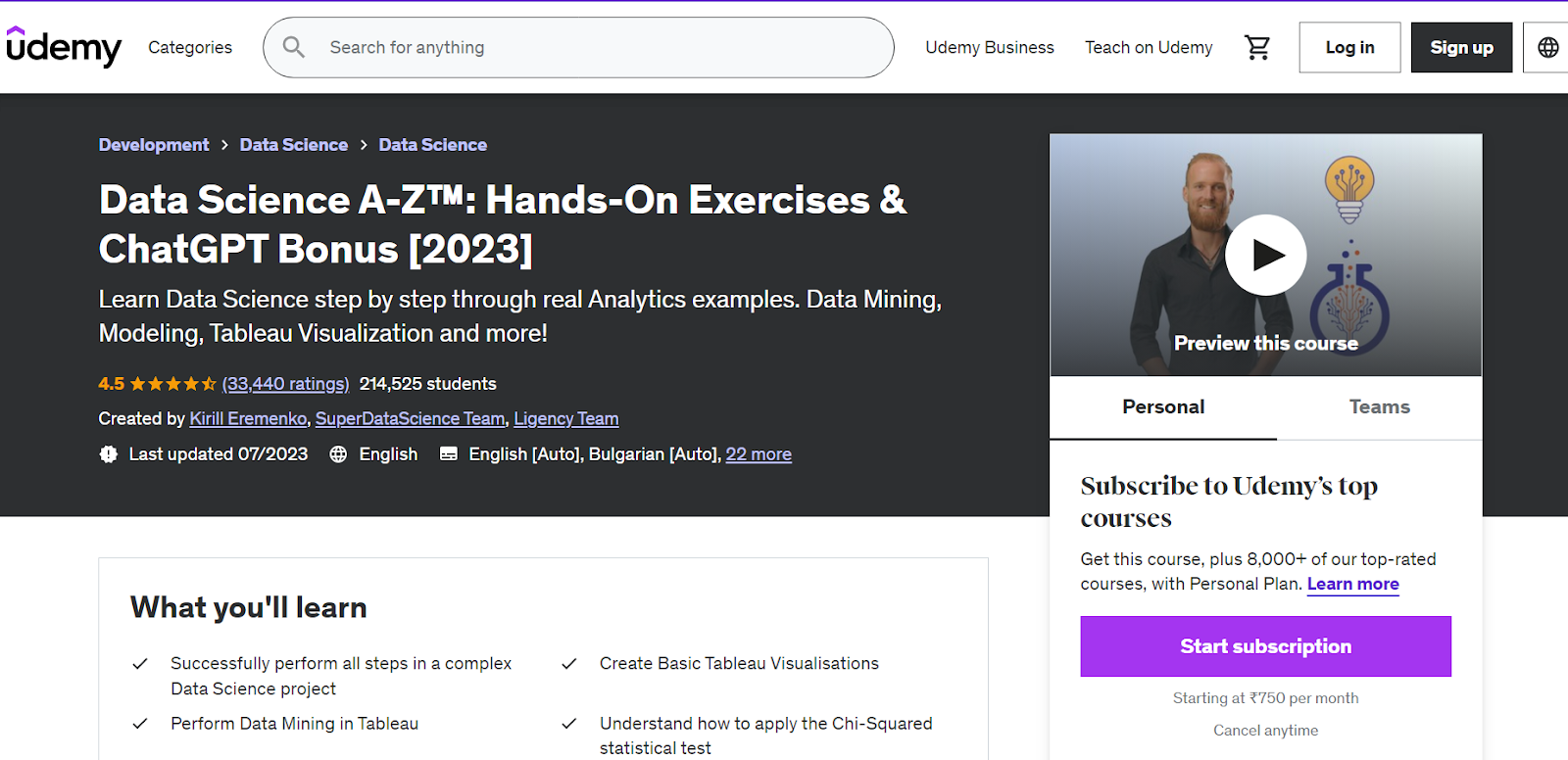The image size is (1568, 760).
Task: Expand the 22 more subtitle languages
Action: point(759,454)
